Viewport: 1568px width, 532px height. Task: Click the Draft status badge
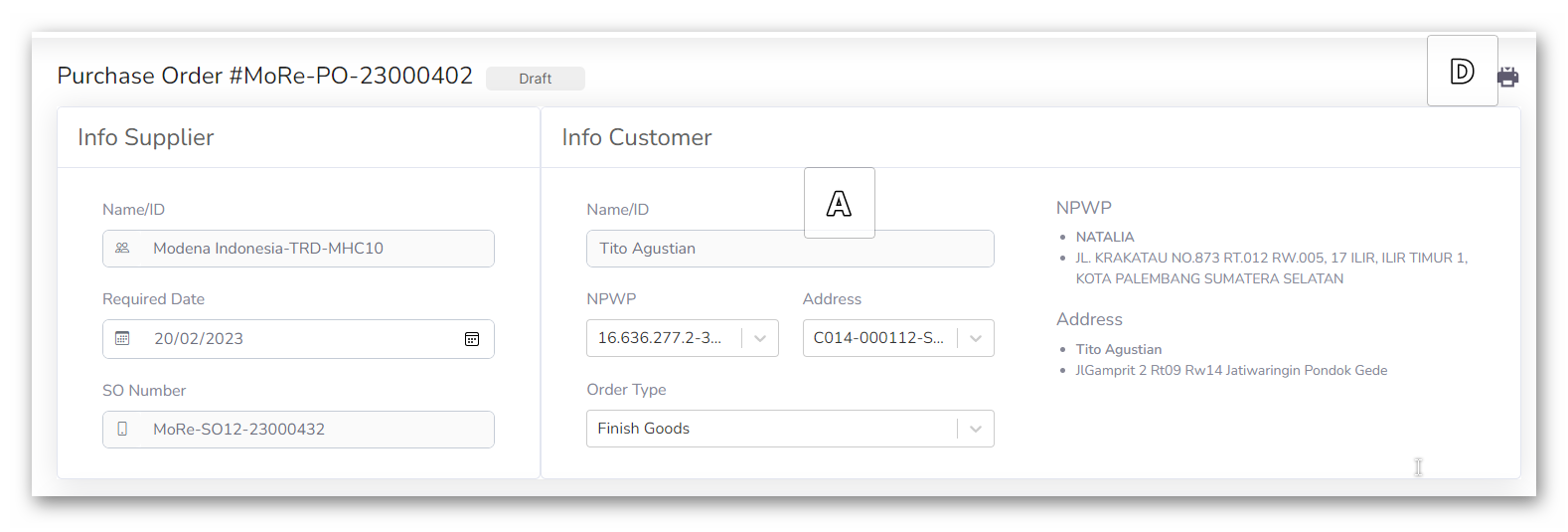tap(535, 79)
